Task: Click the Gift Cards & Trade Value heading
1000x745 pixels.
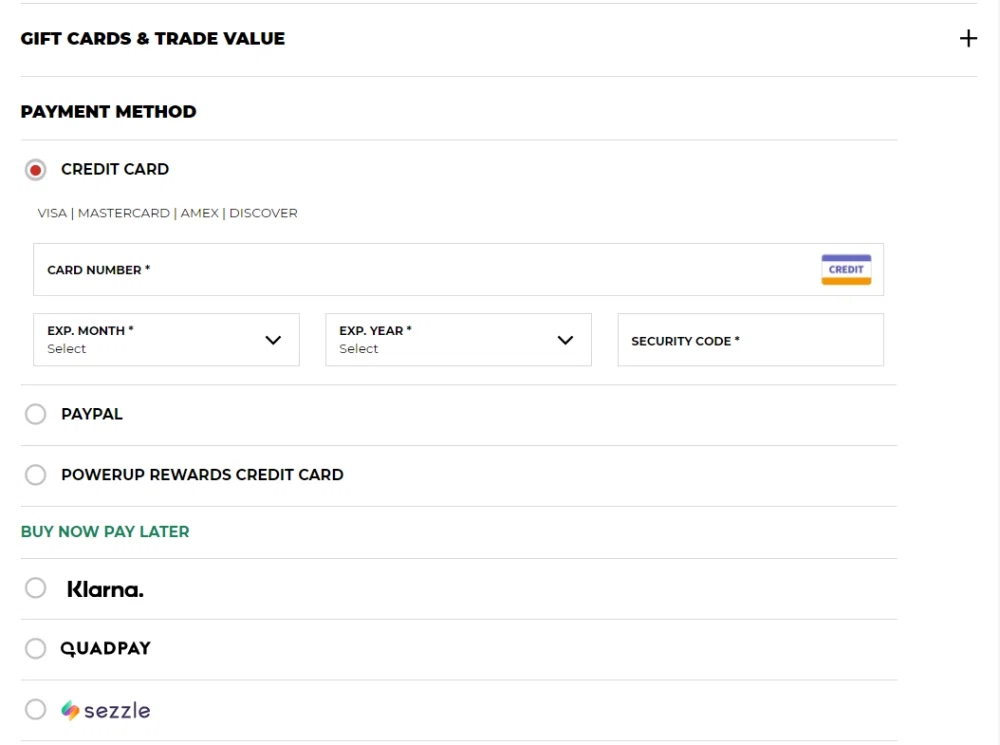Action: pos(153,39)
